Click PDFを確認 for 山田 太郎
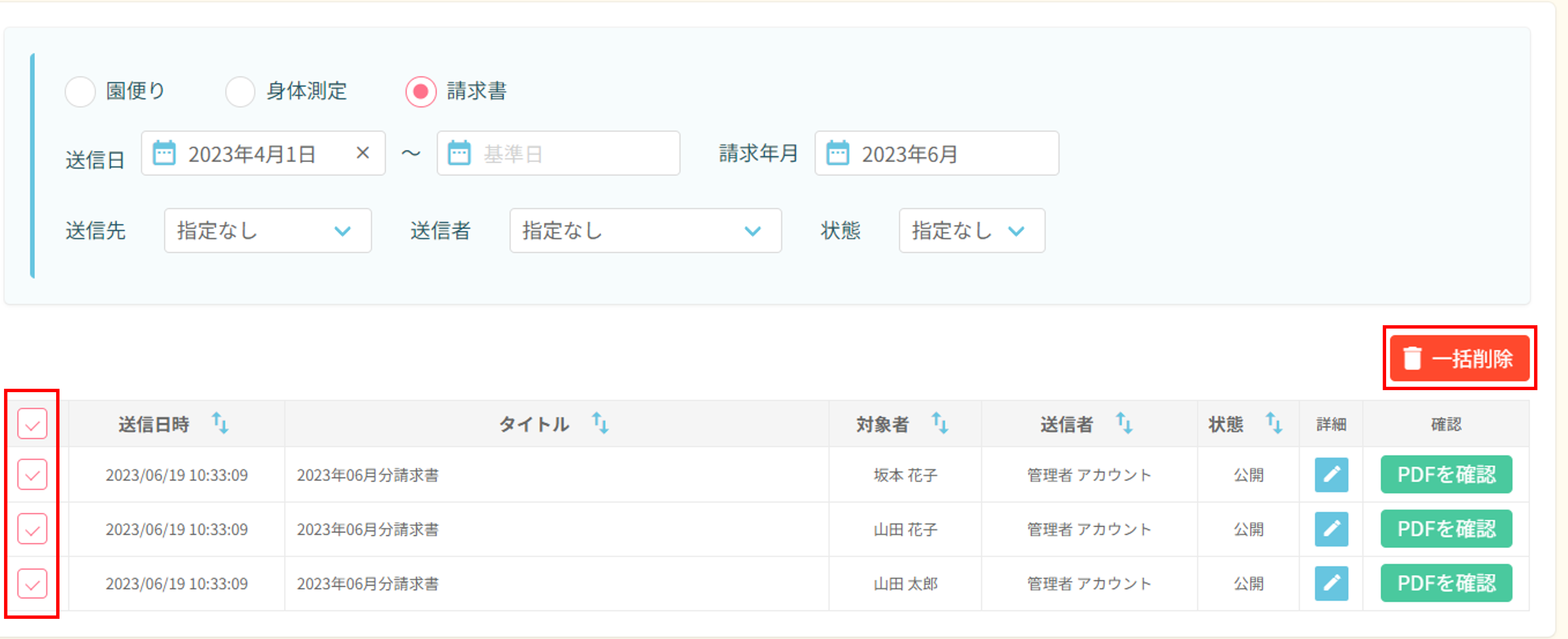1568x639 pixels. pyautogui.click(x=1446, y=584)
